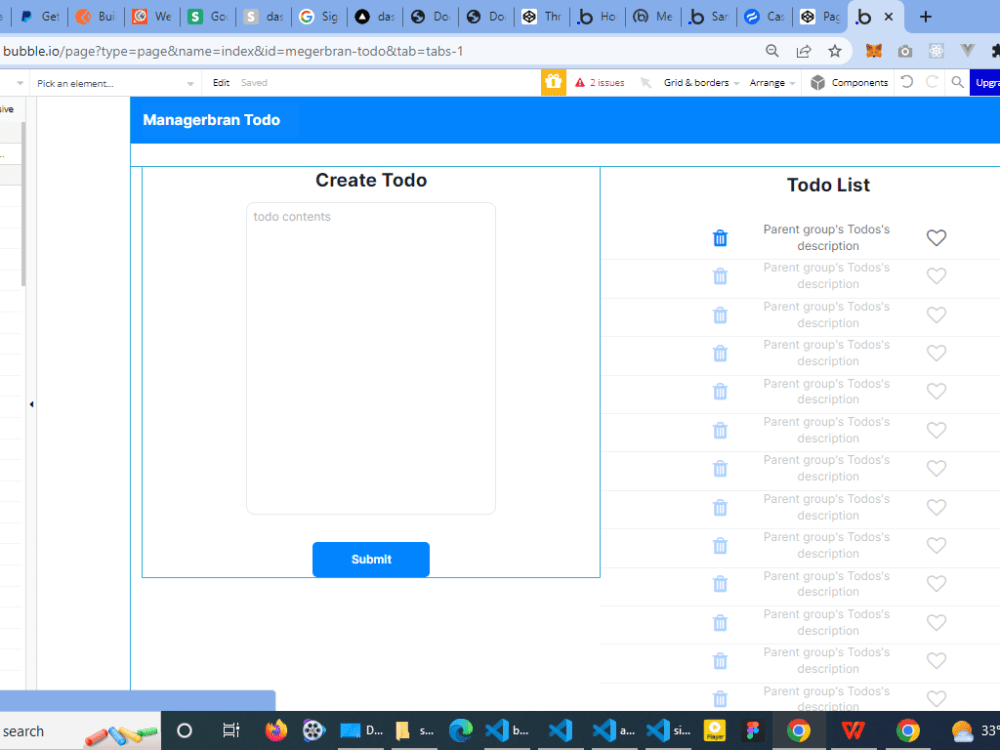Image resolution: width=1000 pixels, height=750 pixels.
Task: Click the solid blue trash icon in Todo List
Action: [720, 238]
